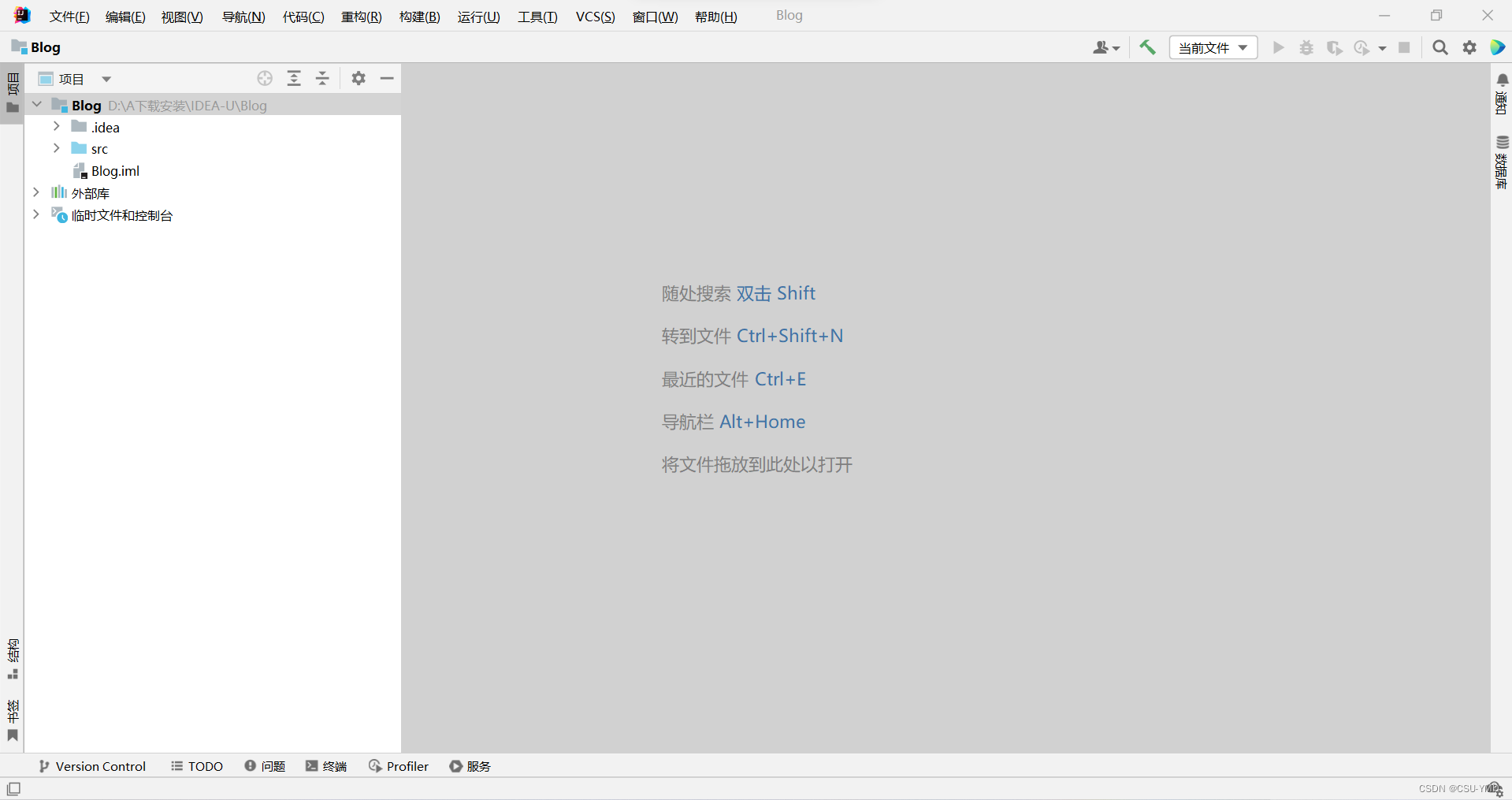Open IDE settings gear in toolbar
This screenshot has width=1512, height=800.
(1469, 48)
